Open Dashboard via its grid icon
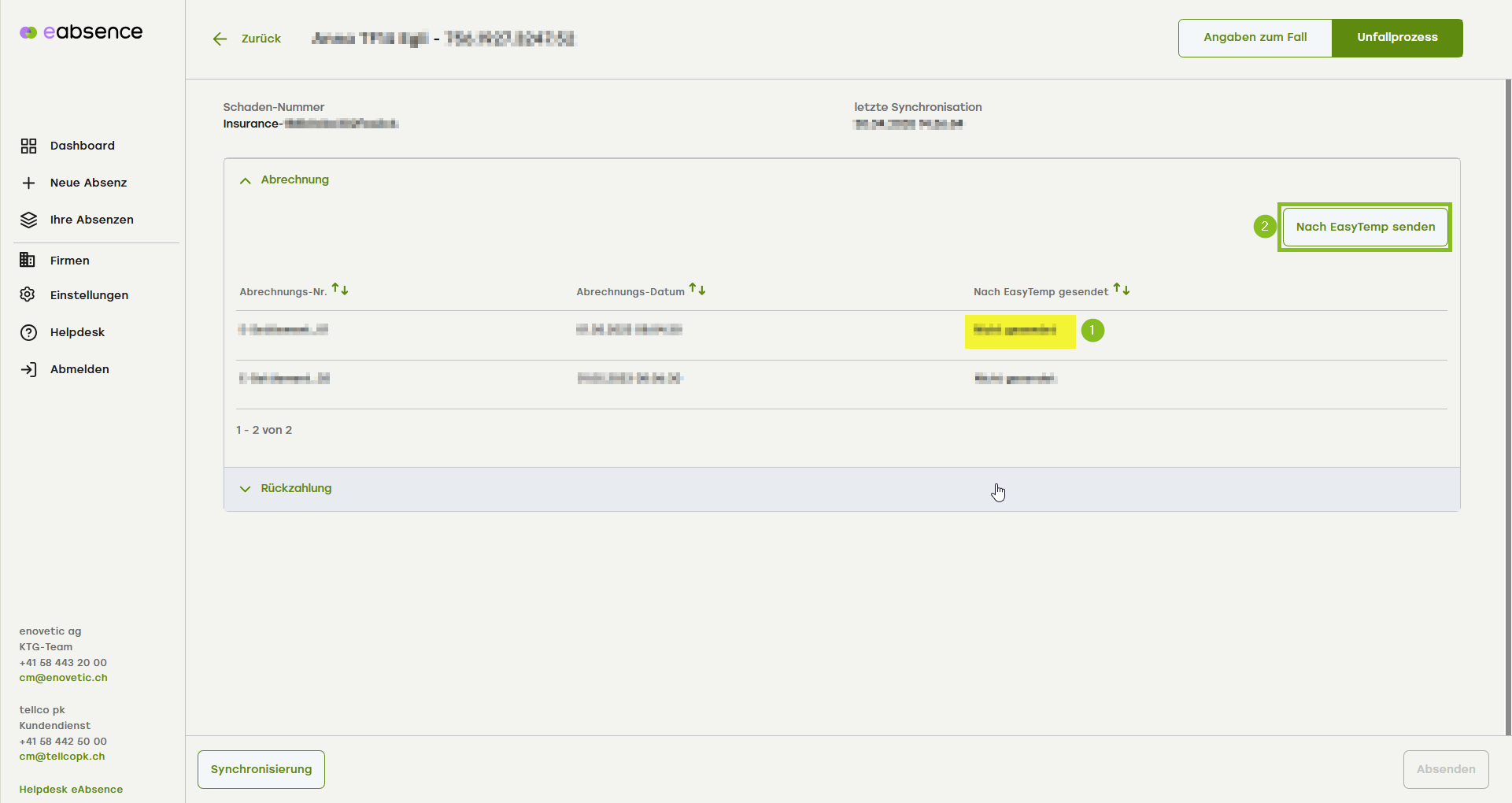Viewport: 1512px width, 803px height. point(28,146)
